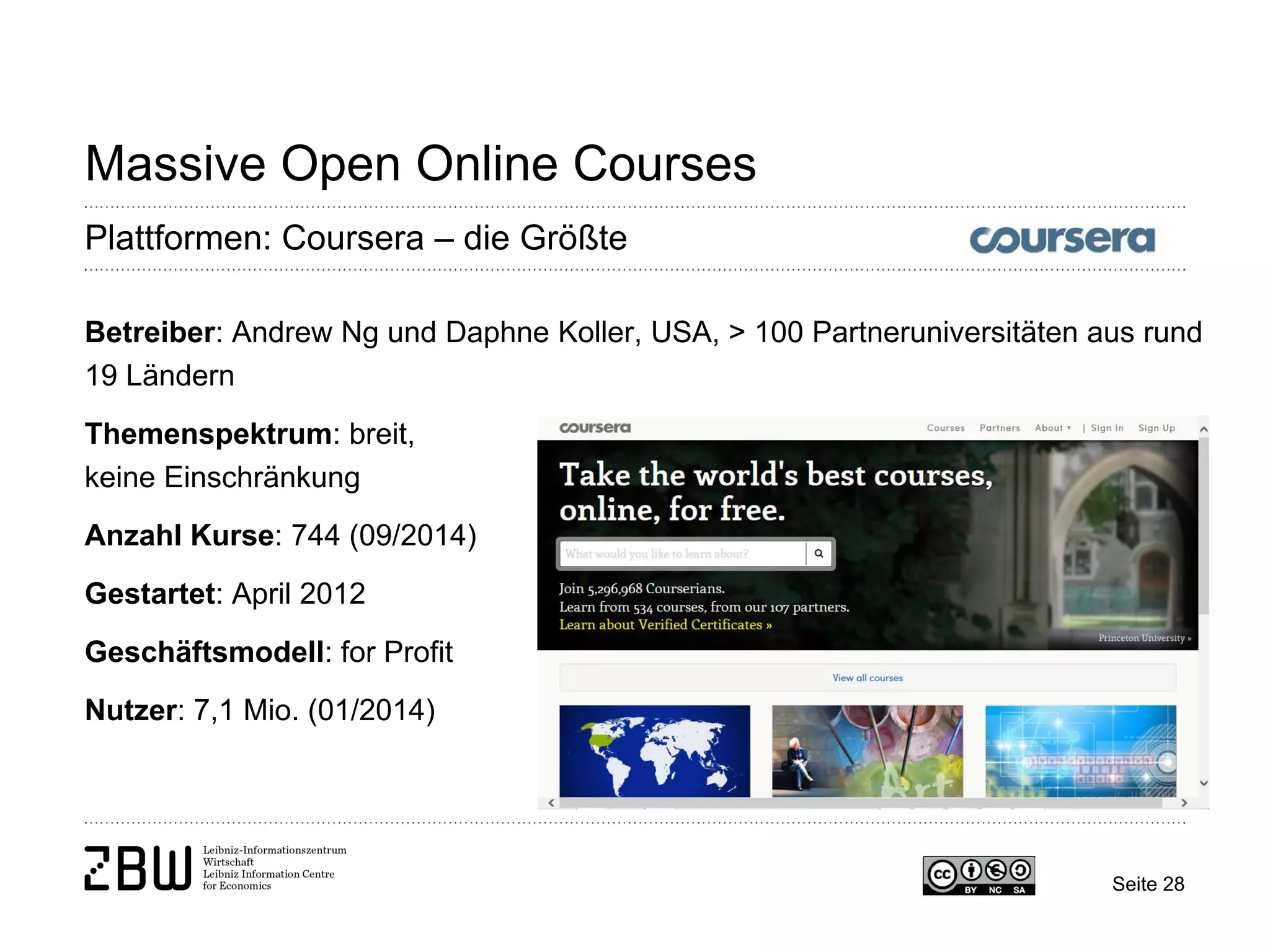1270x952 pixels.
Task: Click the 'What would you like to learn about?' search field
Action: pyautogui.click(x=682, y=553)
